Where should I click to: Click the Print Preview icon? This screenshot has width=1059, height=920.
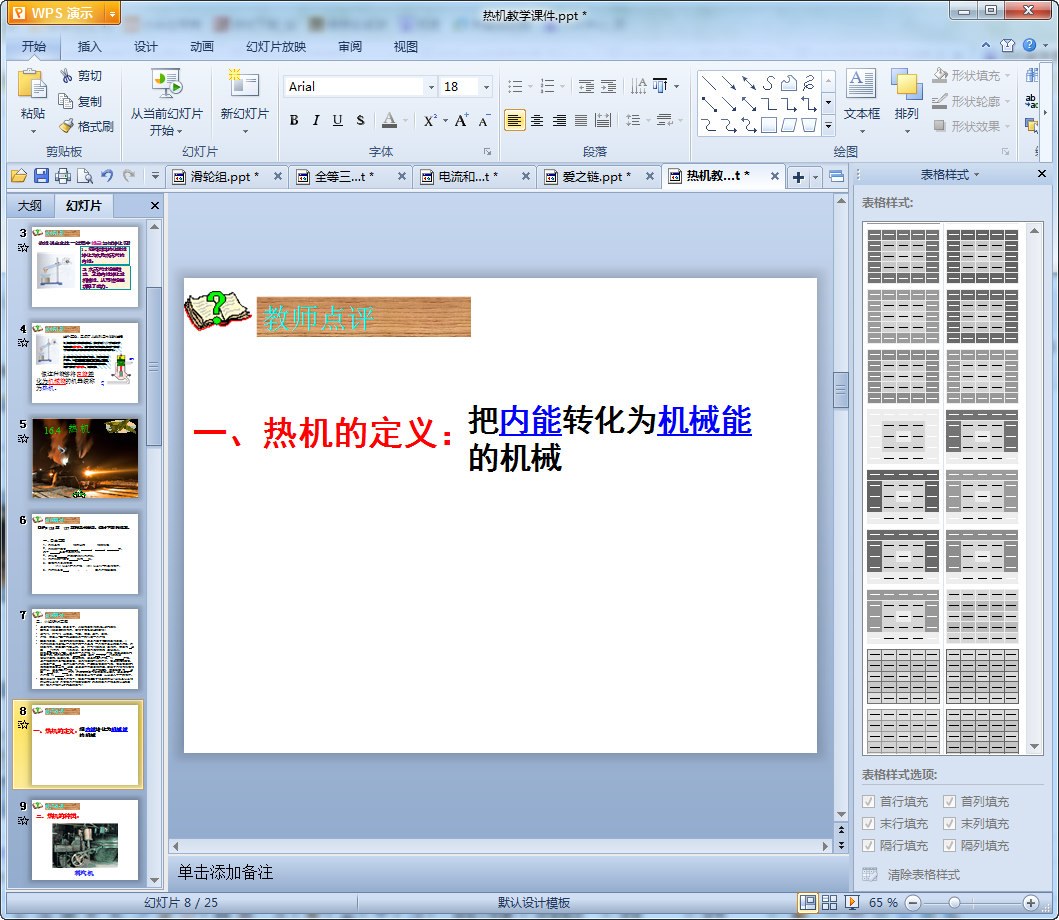point(84,176)
